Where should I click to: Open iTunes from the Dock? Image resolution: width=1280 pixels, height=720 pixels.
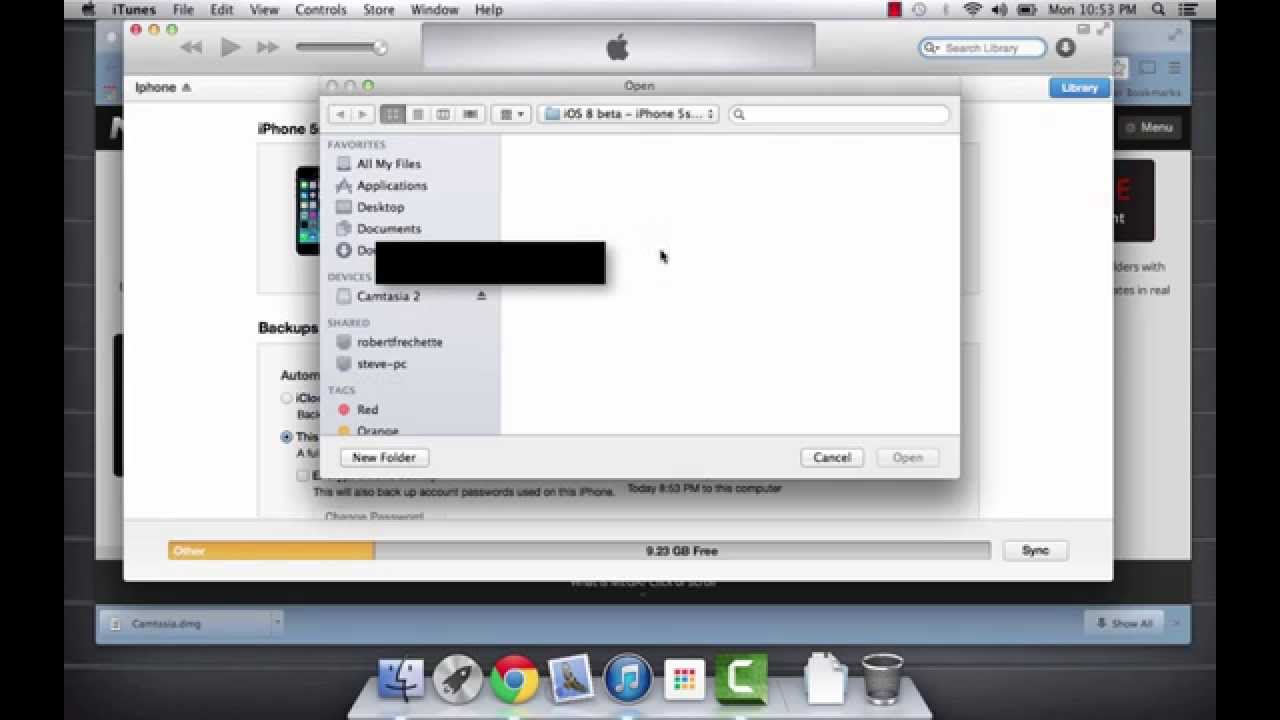coord(627,680)
